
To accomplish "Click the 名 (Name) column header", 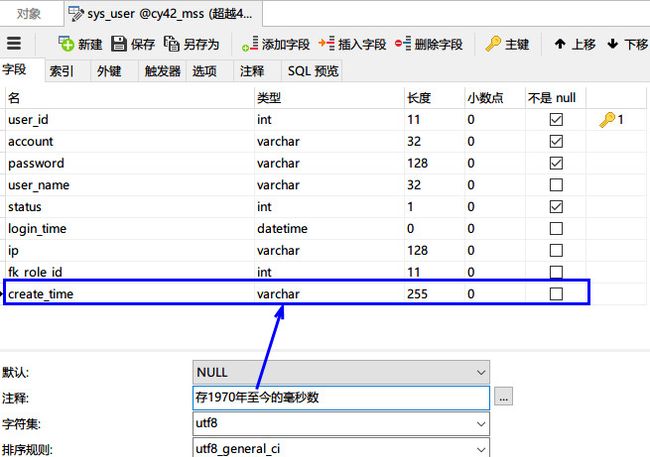I will tap(130, 98).
